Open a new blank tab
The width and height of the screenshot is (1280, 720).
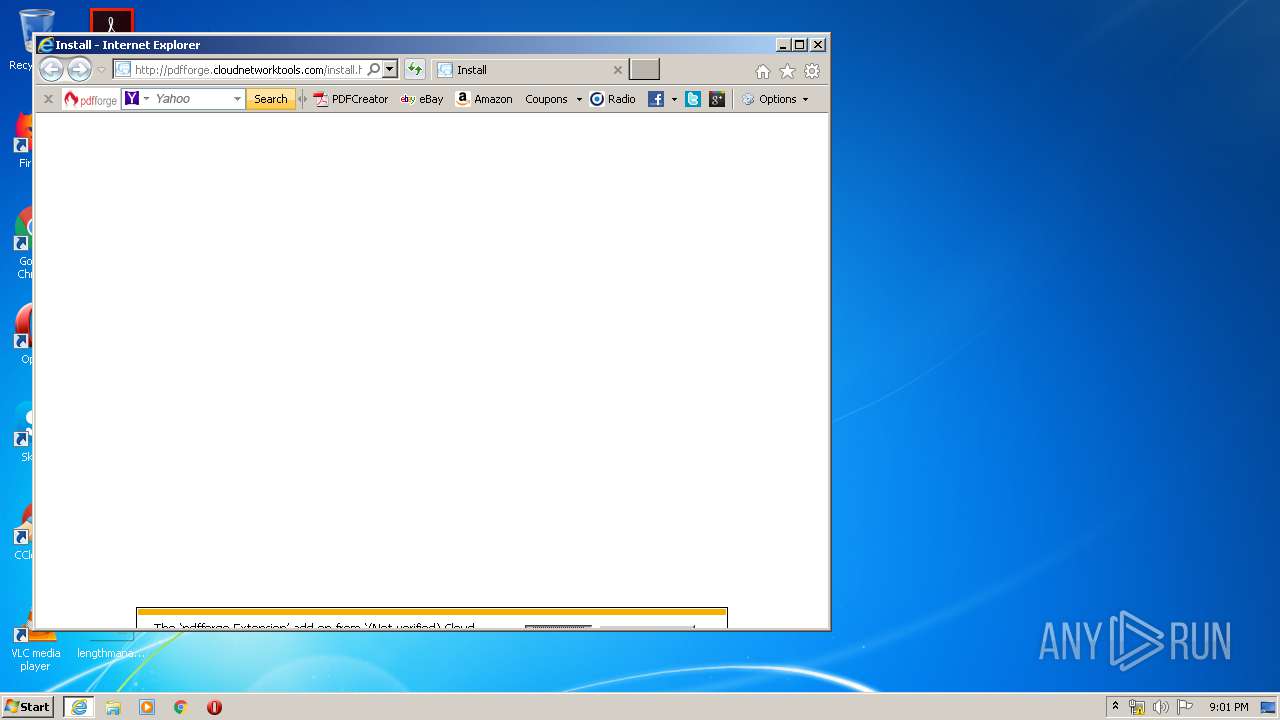click(644, 70)
